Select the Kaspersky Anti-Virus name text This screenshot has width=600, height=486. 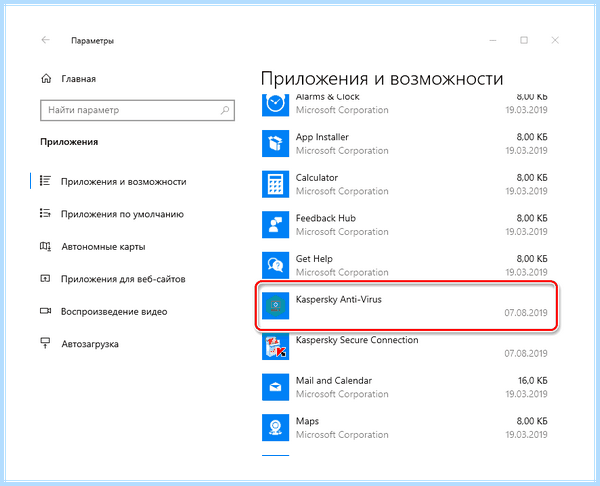pos(339,299)
